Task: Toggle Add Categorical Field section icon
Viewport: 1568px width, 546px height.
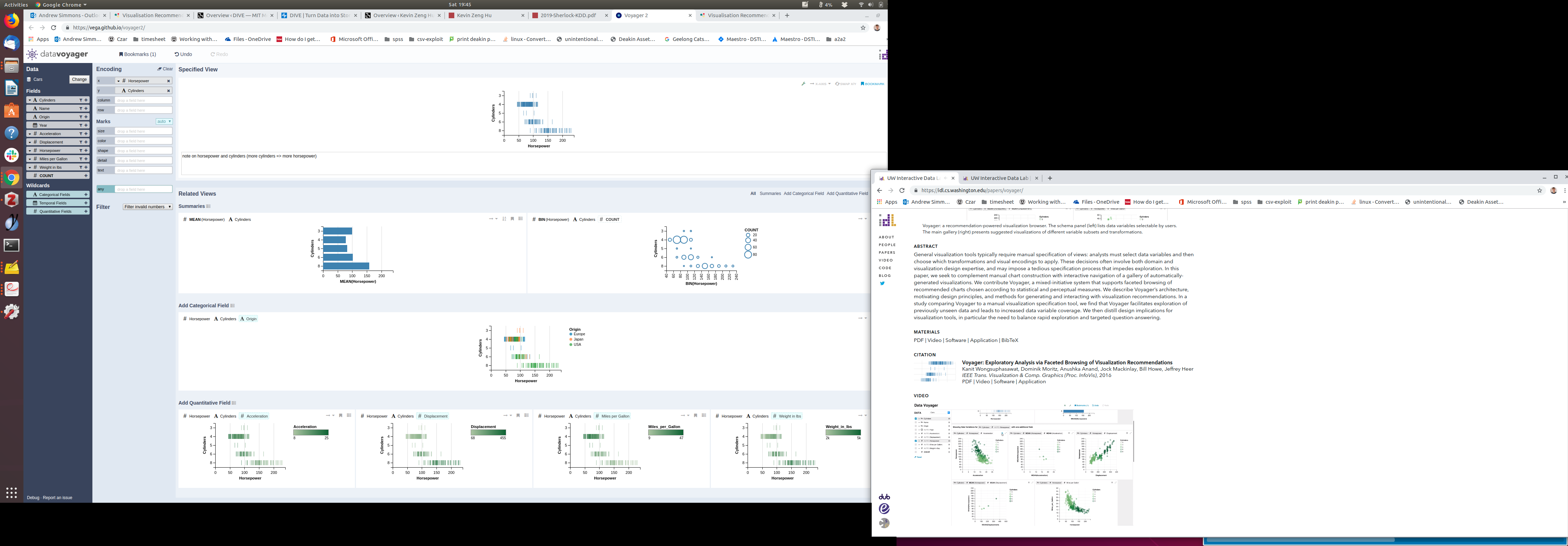Action: click(232, 306)
